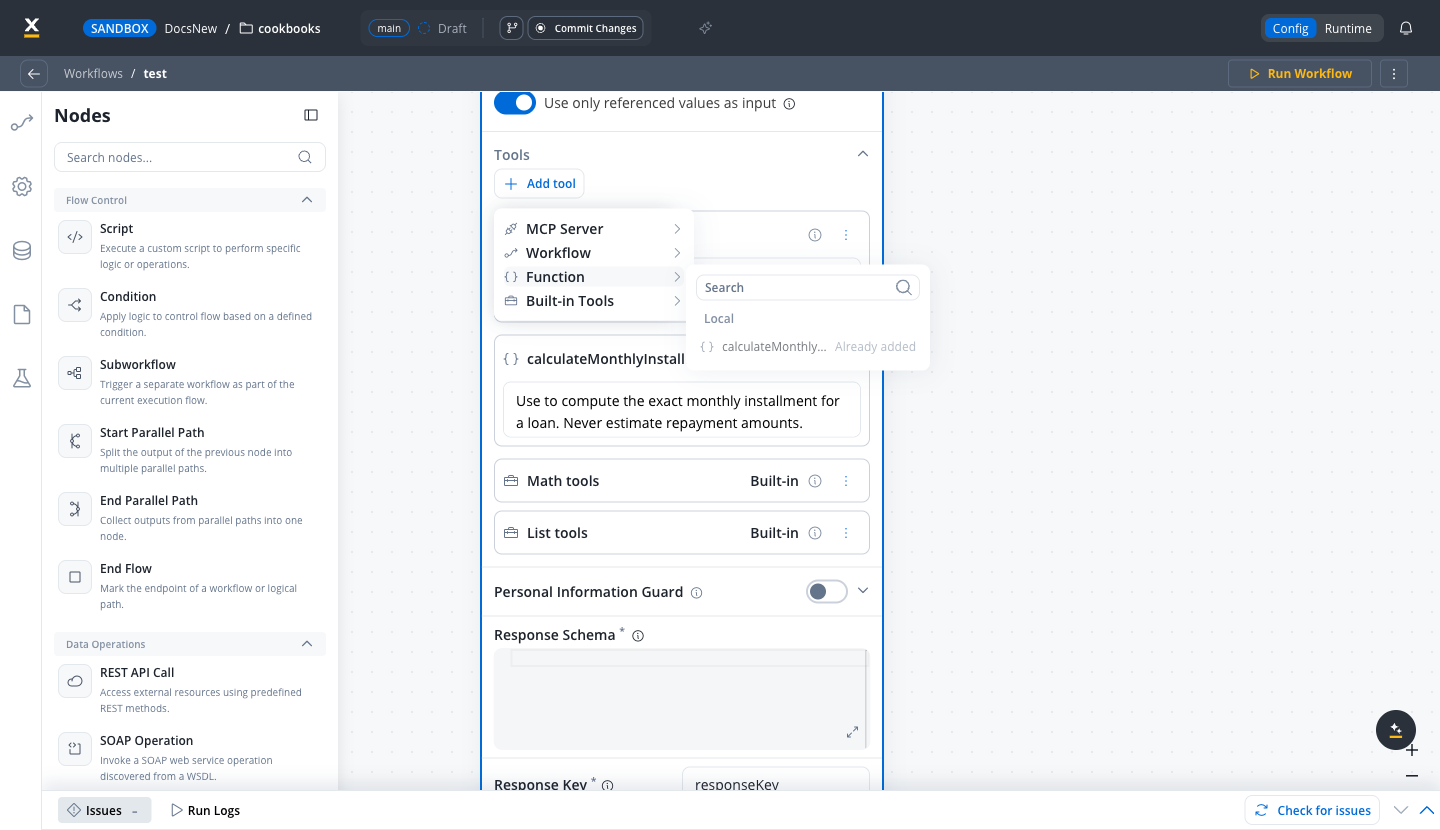Open the Built-in Tools submenu
The image size is (1440, 830).
click(x=593, y=301)
